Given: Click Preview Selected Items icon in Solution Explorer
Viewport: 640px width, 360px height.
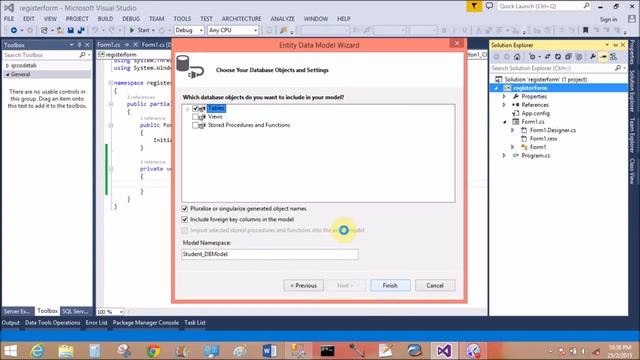Looking at the screenshot, I should click(603, 57).
